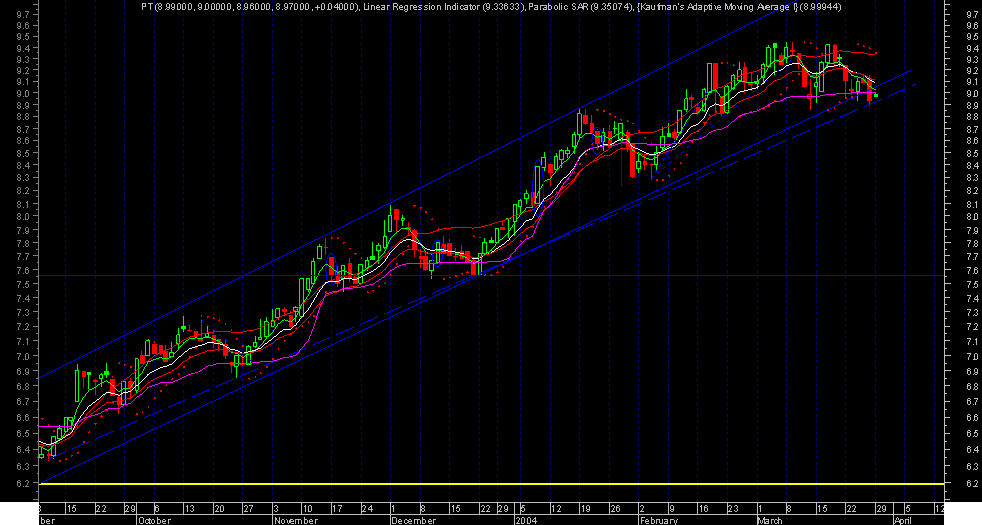The height and width of the screenshot is (525, 982).
Task: Click the November 10 date label
Action: tap(308, 509)
